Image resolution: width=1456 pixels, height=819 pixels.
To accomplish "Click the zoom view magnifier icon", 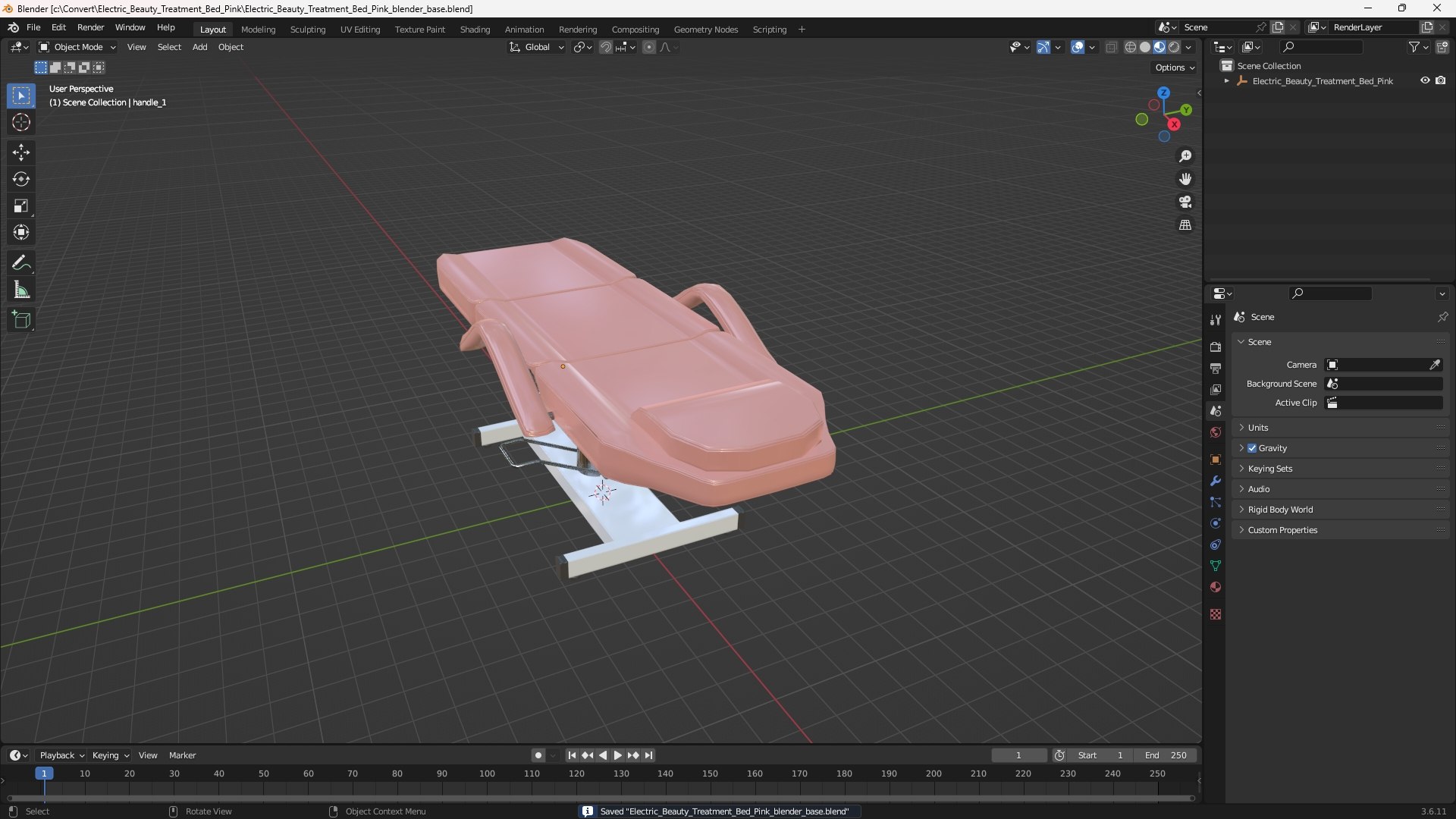I will tap(1185, 156).
